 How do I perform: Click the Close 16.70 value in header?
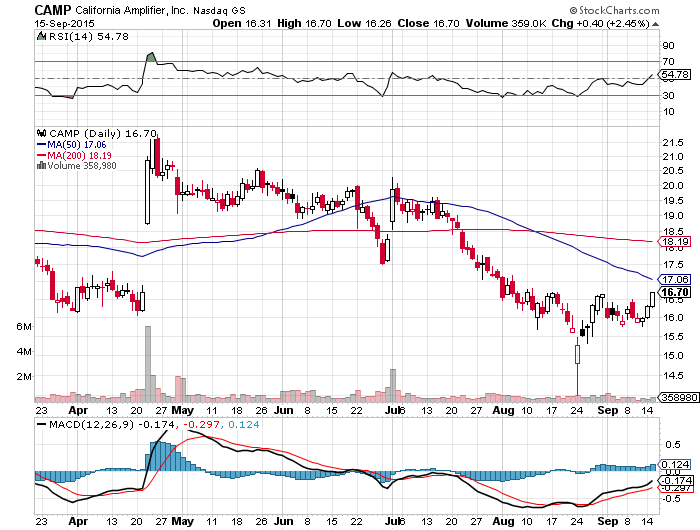coord(429,23)
